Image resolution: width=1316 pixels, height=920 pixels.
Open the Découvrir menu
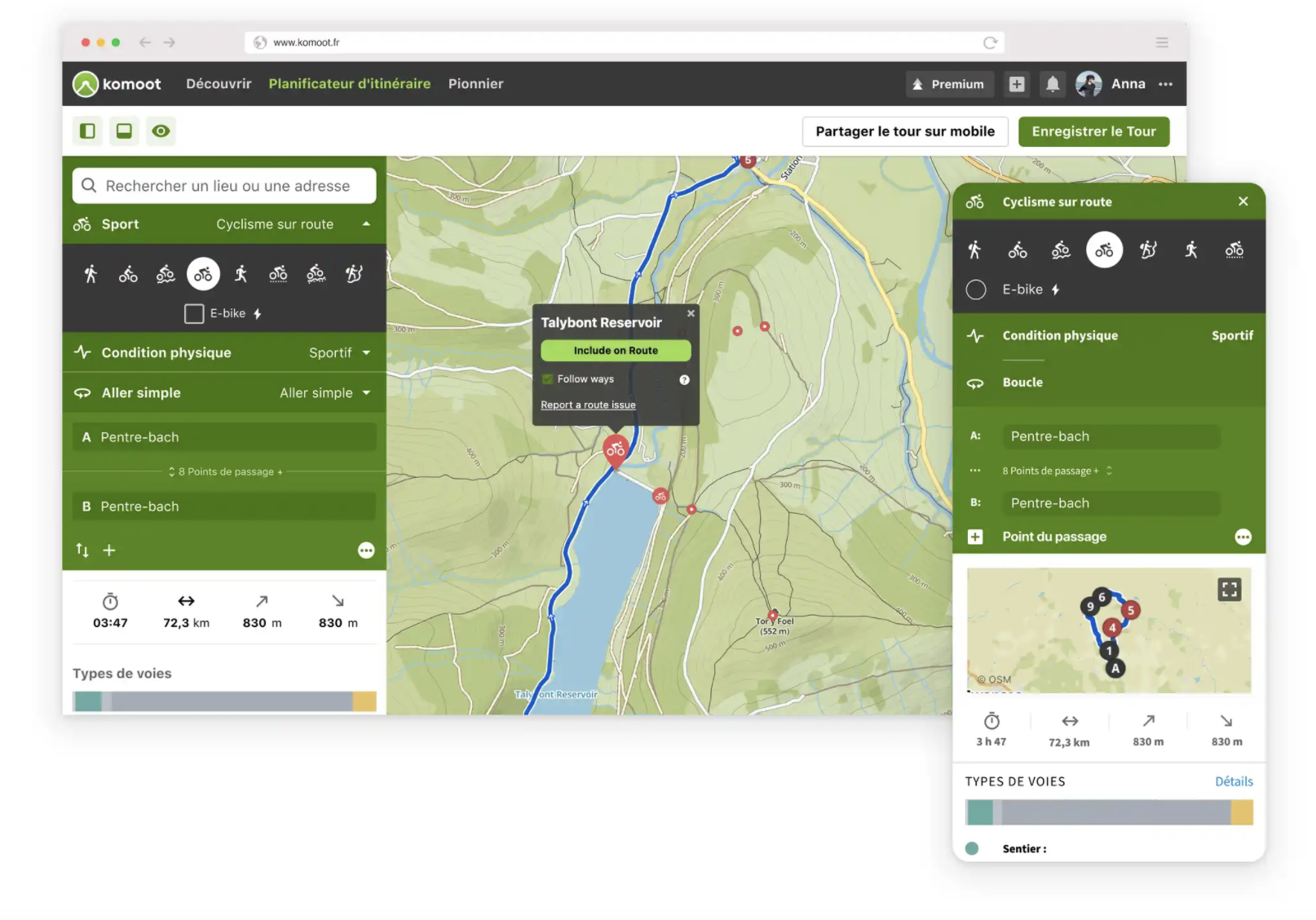point(218,83)
